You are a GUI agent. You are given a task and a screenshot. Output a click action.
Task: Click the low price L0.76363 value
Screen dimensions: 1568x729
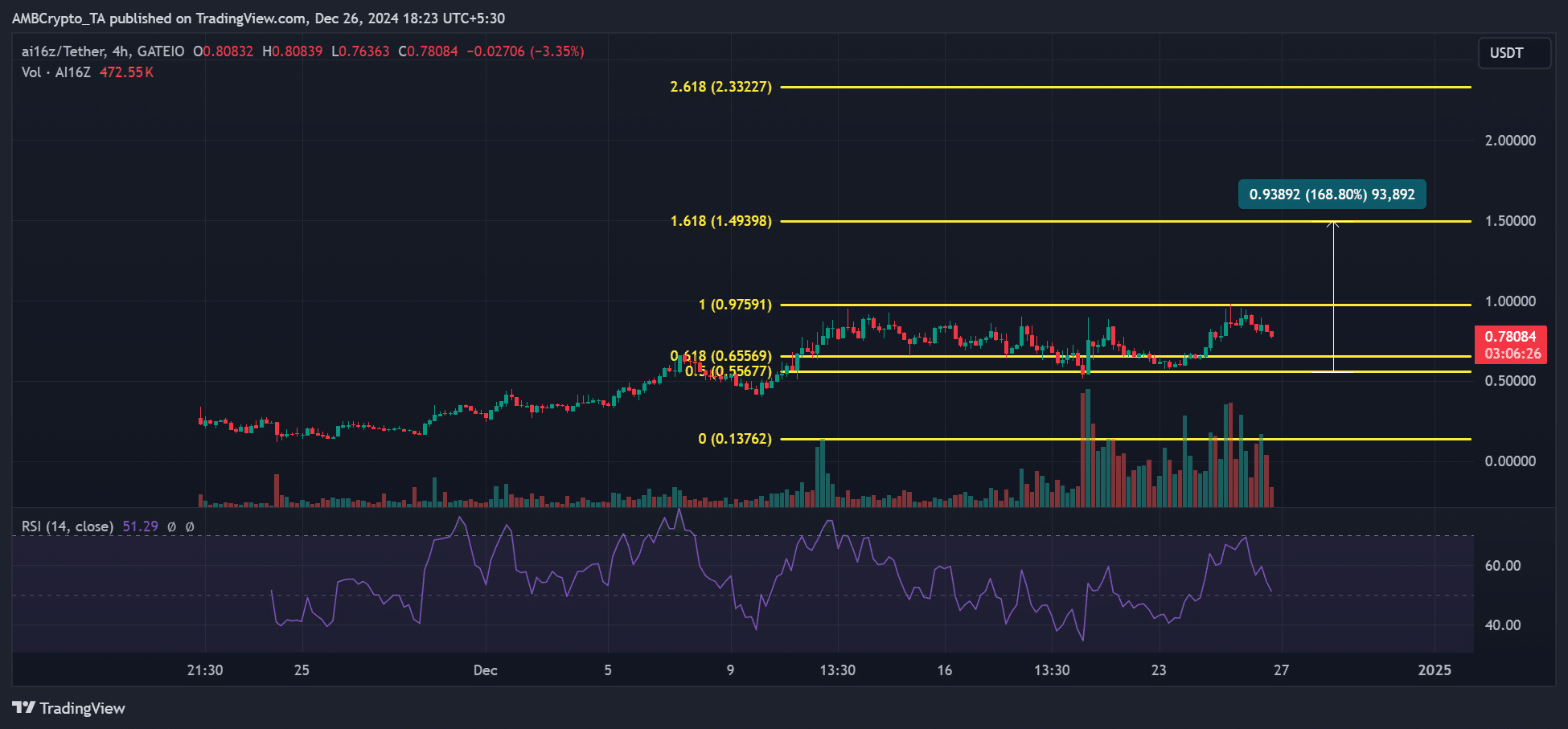pyautogui.click(x=360, y=51)
